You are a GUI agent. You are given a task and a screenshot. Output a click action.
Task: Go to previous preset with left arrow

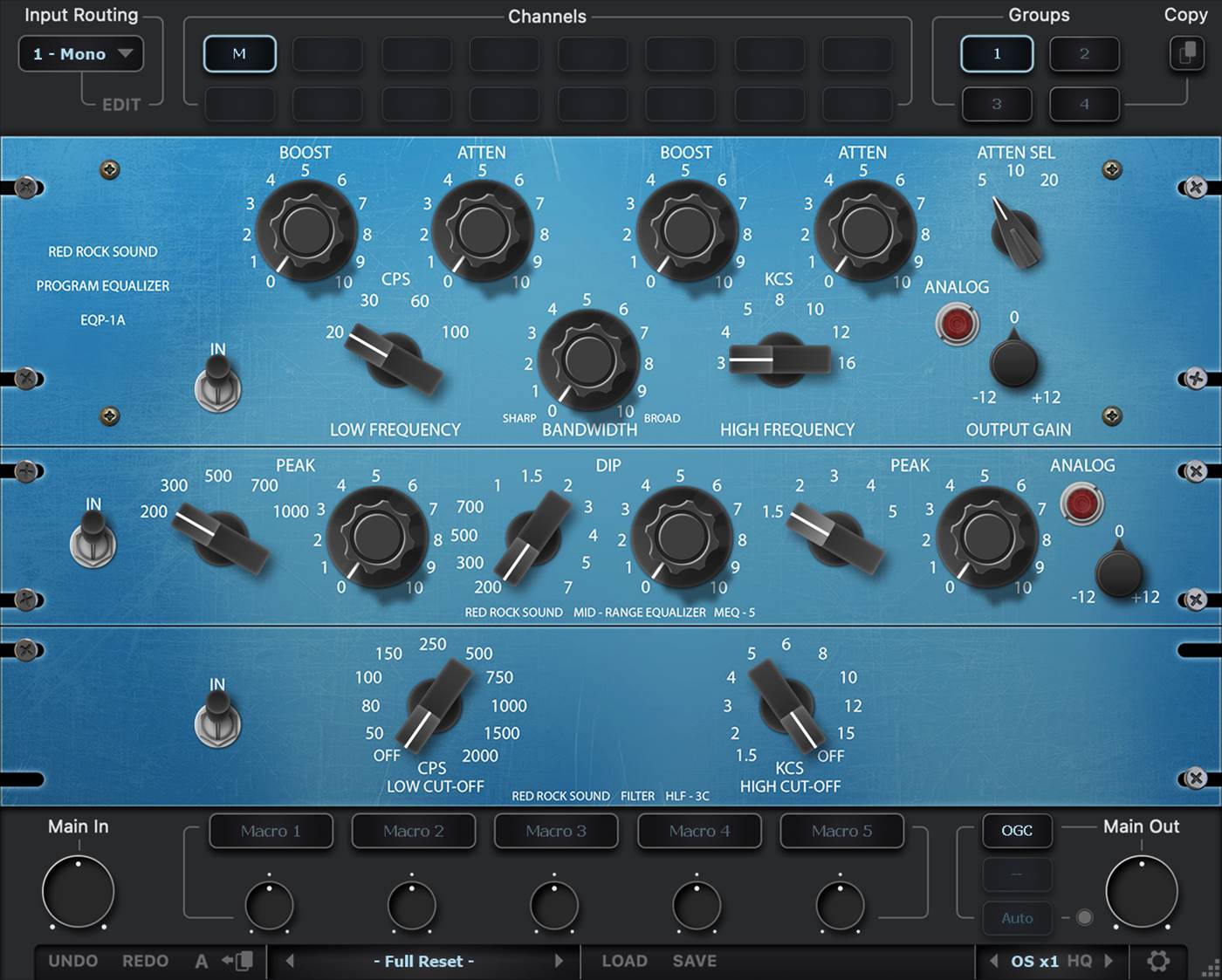290,961
